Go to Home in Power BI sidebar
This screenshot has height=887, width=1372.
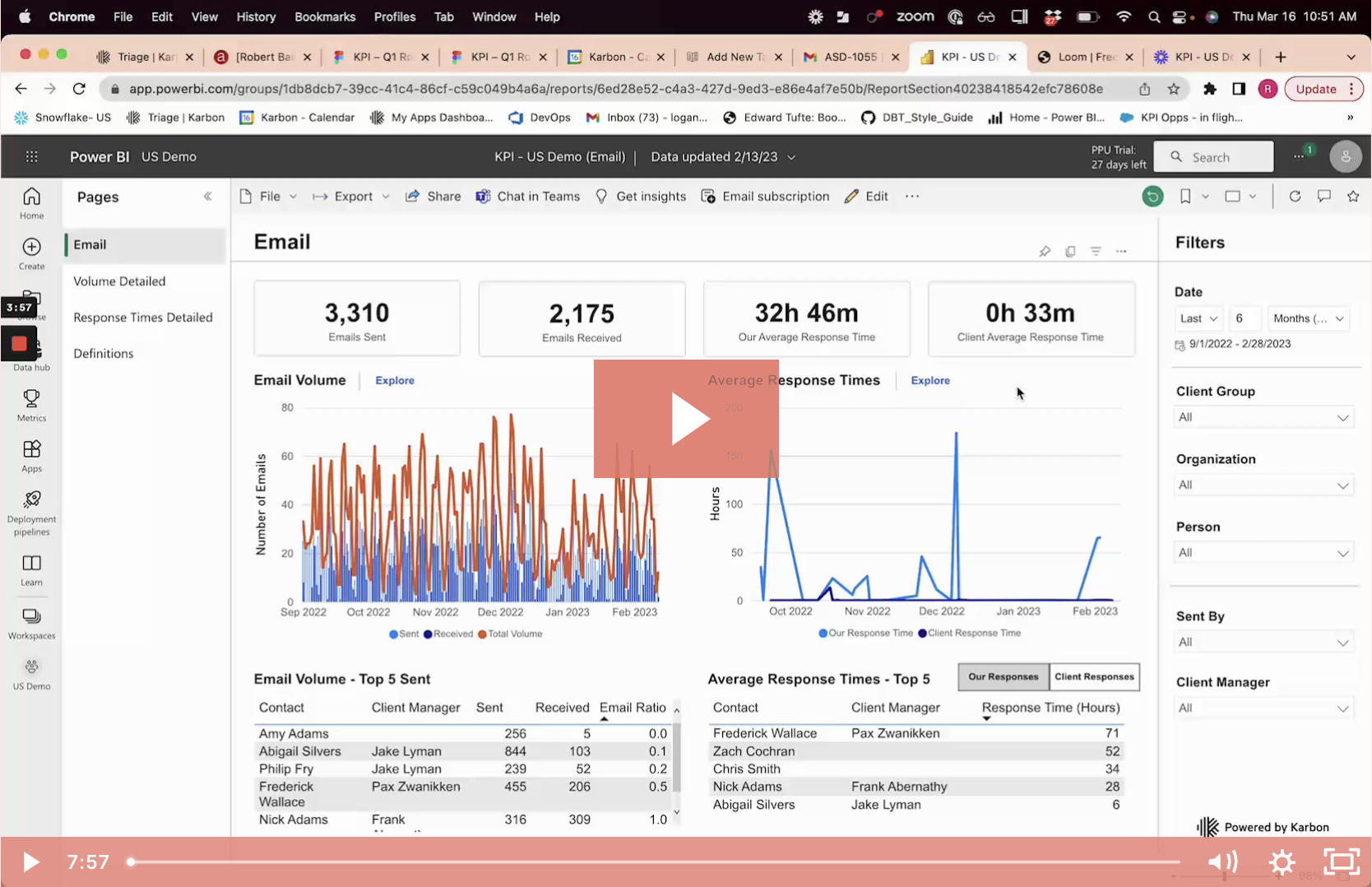click(31, 202)
